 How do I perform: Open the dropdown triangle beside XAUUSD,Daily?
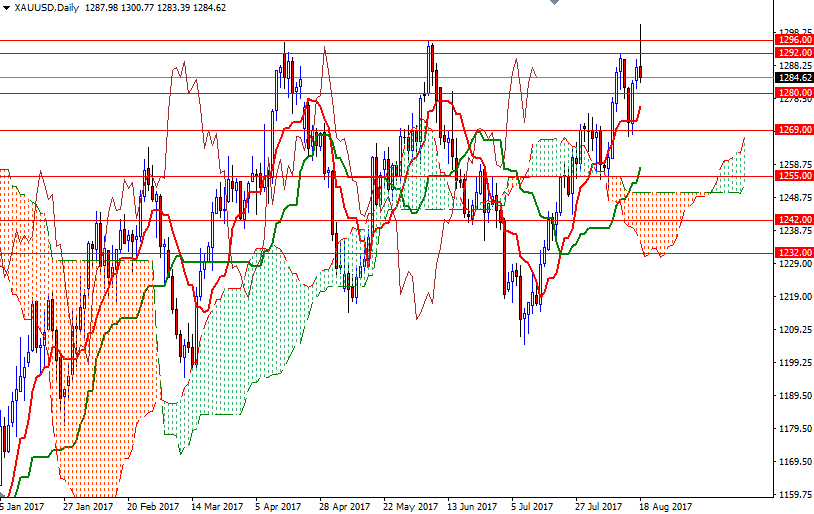point(6,8)
